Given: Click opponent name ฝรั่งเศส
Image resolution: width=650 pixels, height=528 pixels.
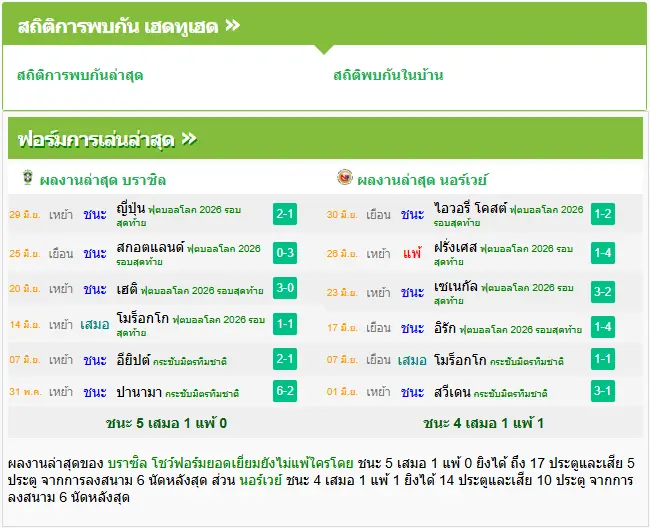Looking at the screenshot, I should click(455, 247).
